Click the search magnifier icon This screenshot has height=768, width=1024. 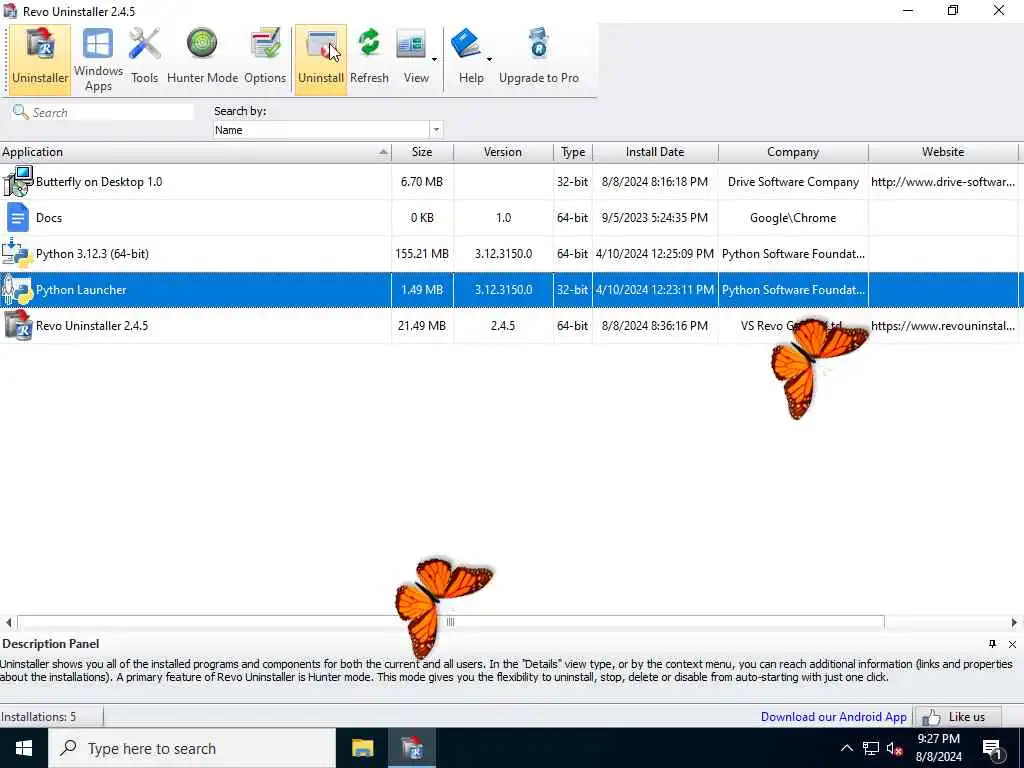tap(20, 112)
